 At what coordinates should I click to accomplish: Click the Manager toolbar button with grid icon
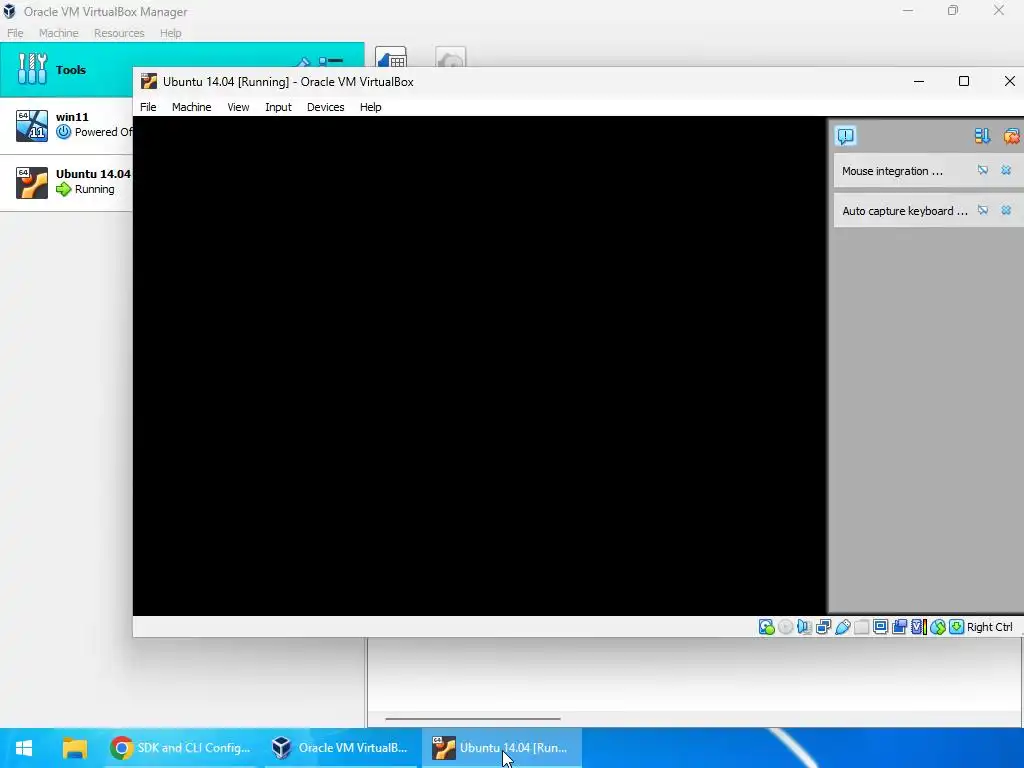coord(391,57)
